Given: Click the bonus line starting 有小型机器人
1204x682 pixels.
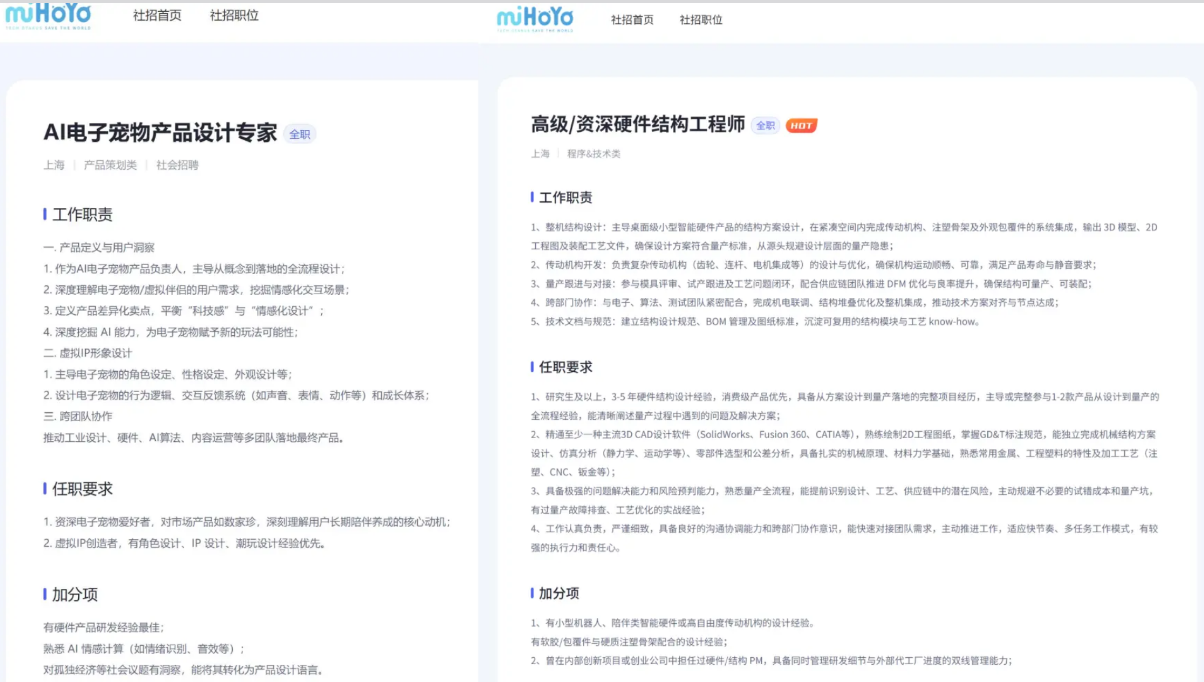Looking at the screenshot, I should point(673,622).
